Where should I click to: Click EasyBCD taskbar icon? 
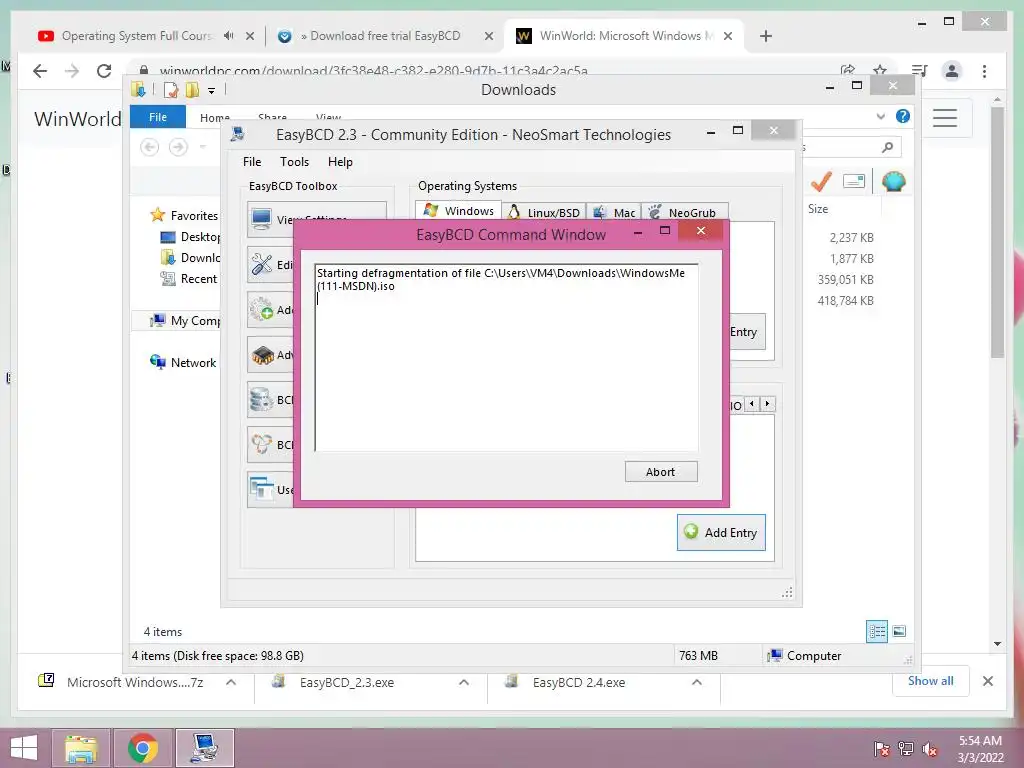pyautogui.click(x=204, y=748)
